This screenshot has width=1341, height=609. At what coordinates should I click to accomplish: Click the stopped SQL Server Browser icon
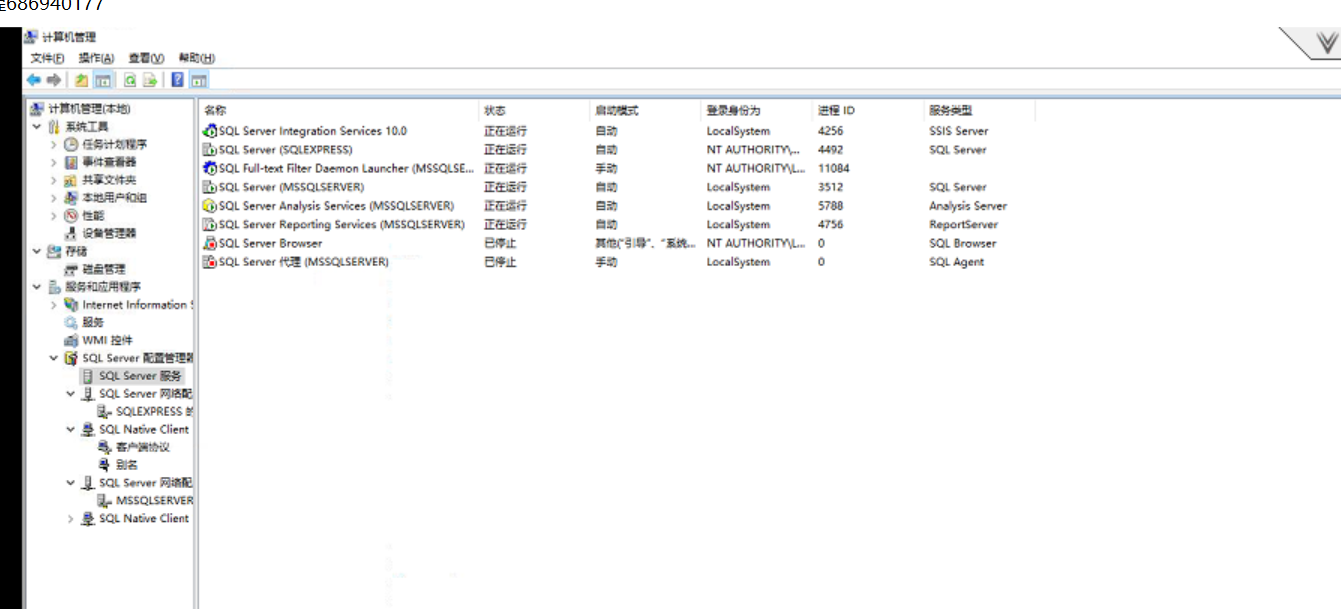point(209,243)
